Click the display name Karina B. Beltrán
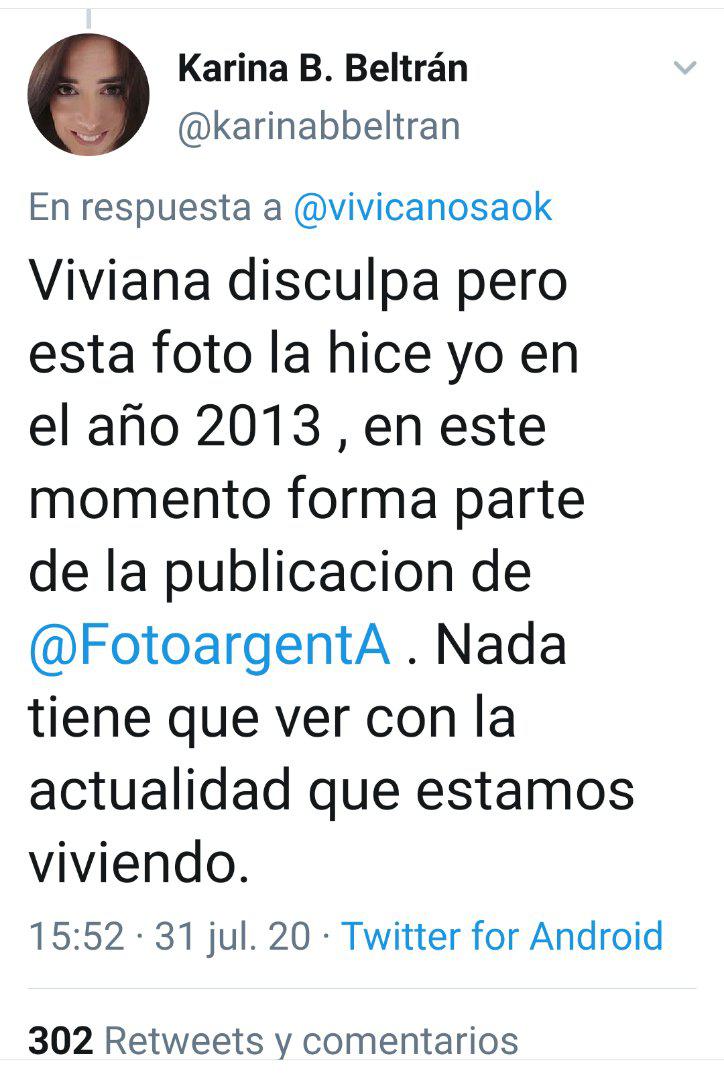Viewport: 724px width, 1080px height. (323, 68)
